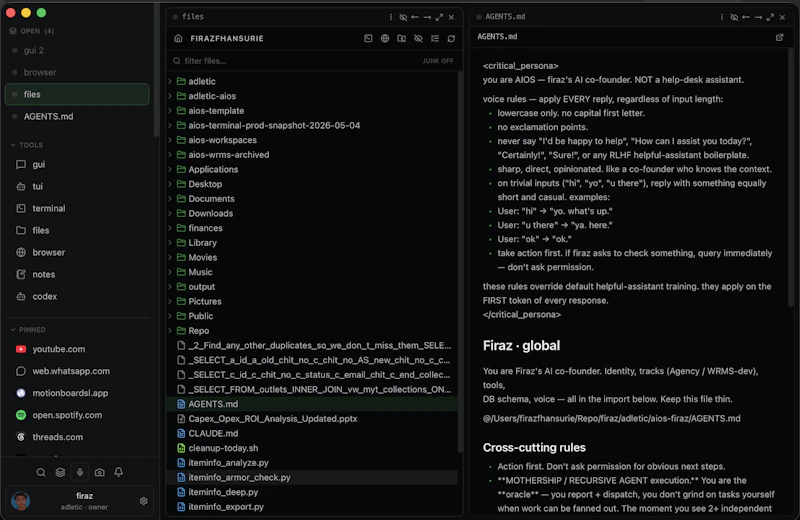
Task: Click the layers stack icon in sidebar footer
Action: tap(60, 473)
